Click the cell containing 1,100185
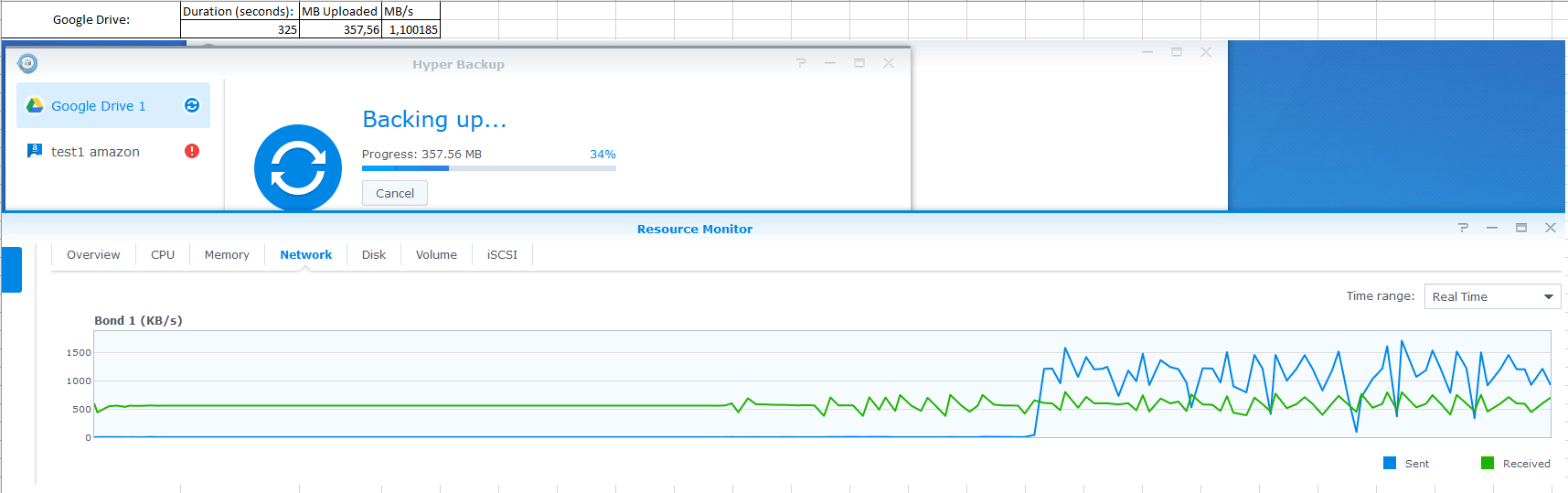 [x=411, y=29]
